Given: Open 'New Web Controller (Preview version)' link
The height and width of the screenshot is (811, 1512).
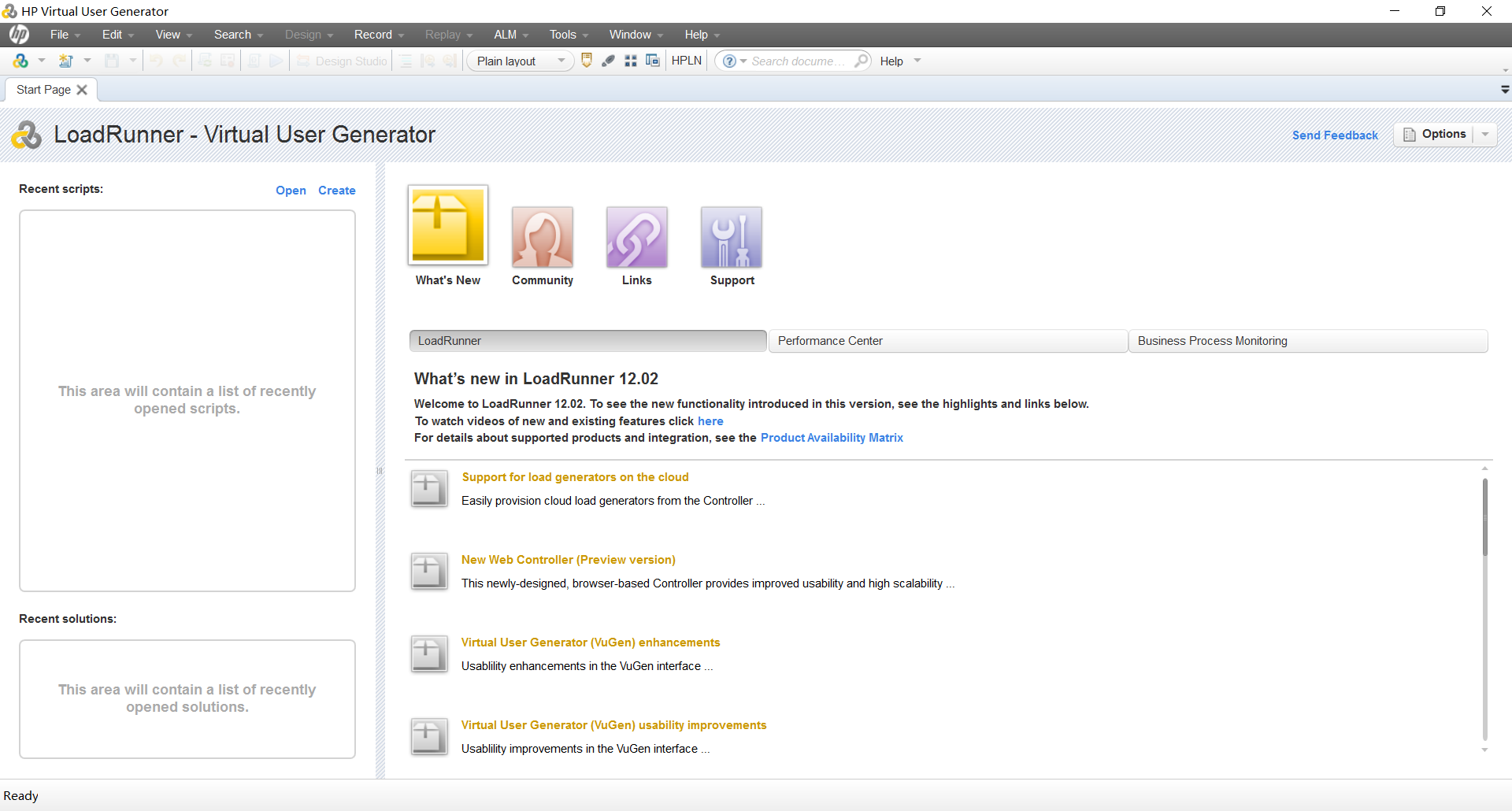Looking at the screenshot, I should 568,560.
